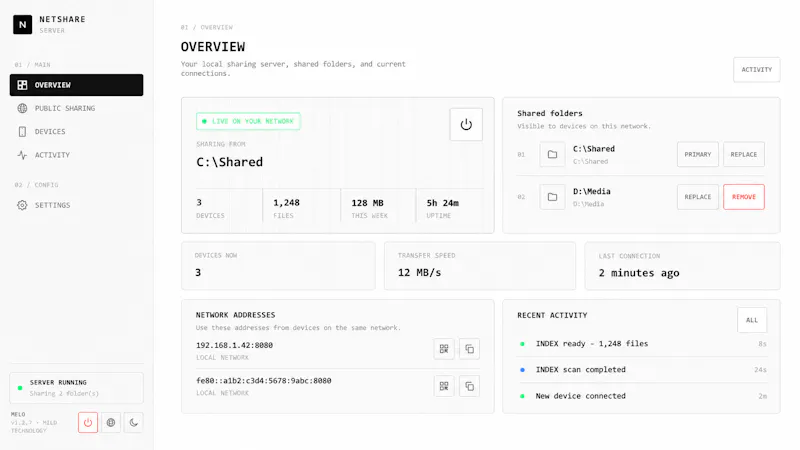Click the Last Connection 2 minutes ago card
800x450 pixels.
point(682,266)
